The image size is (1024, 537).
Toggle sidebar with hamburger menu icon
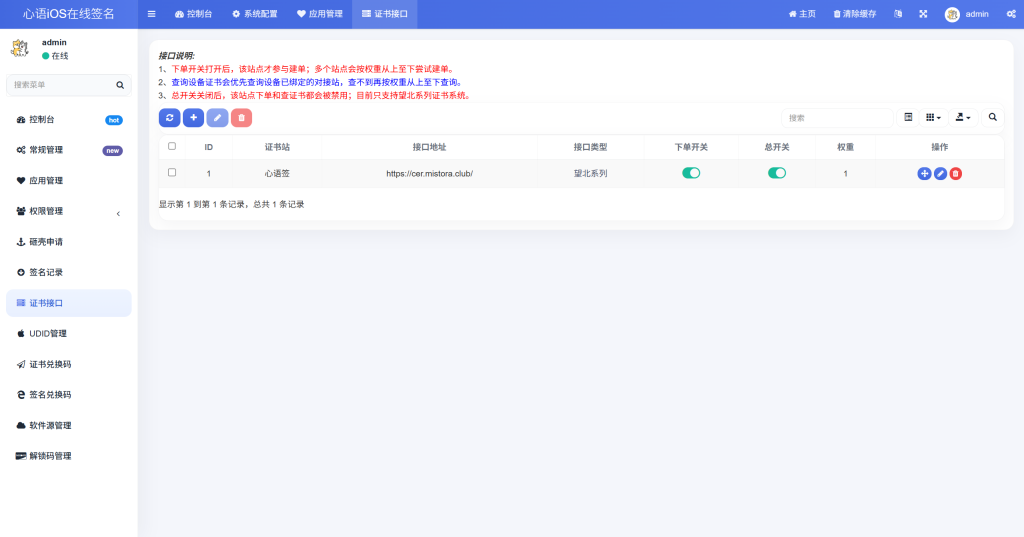[152, 14]
